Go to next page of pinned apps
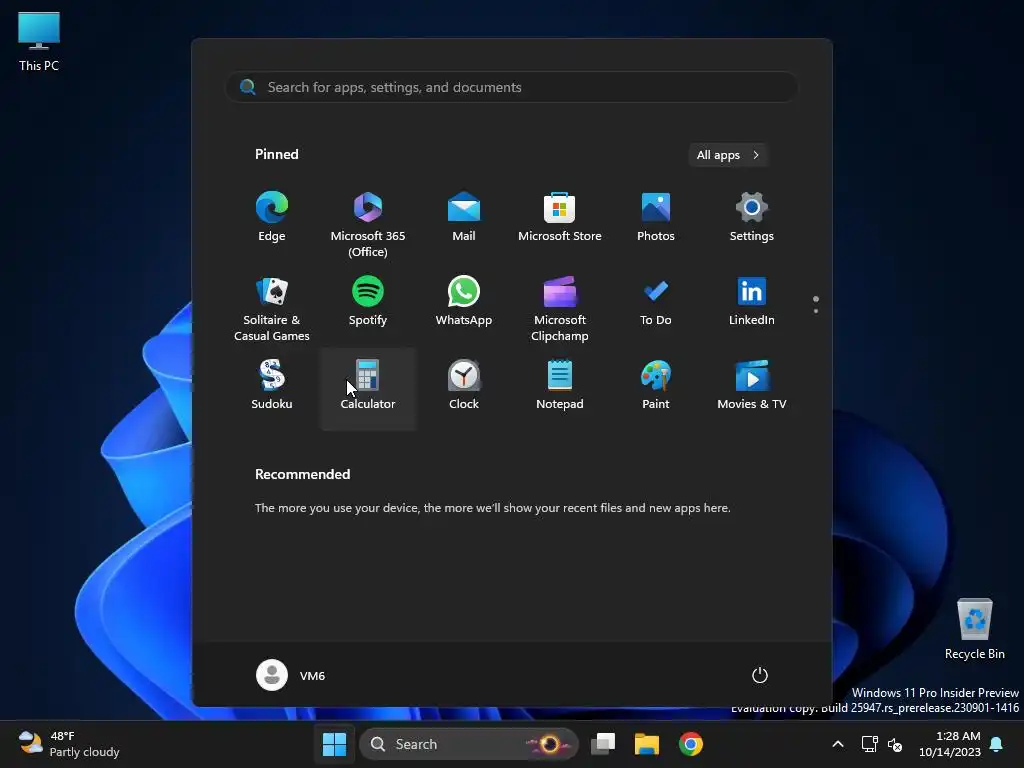 (x=816, y=311)
